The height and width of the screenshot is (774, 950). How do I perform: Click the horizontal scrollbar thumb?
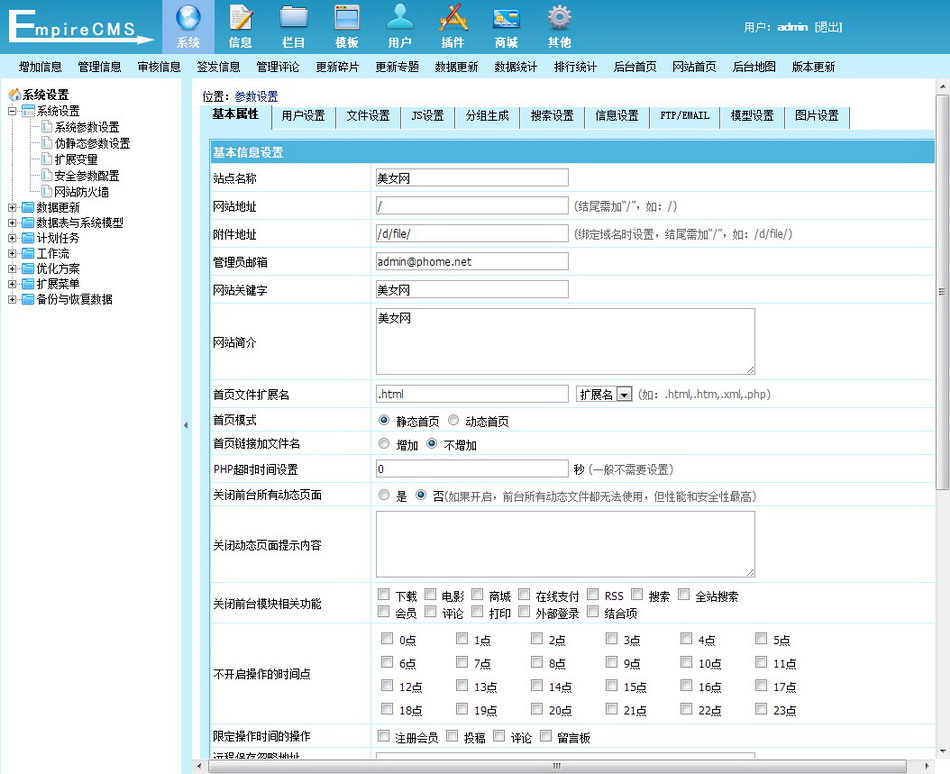[x=557, y=766]
